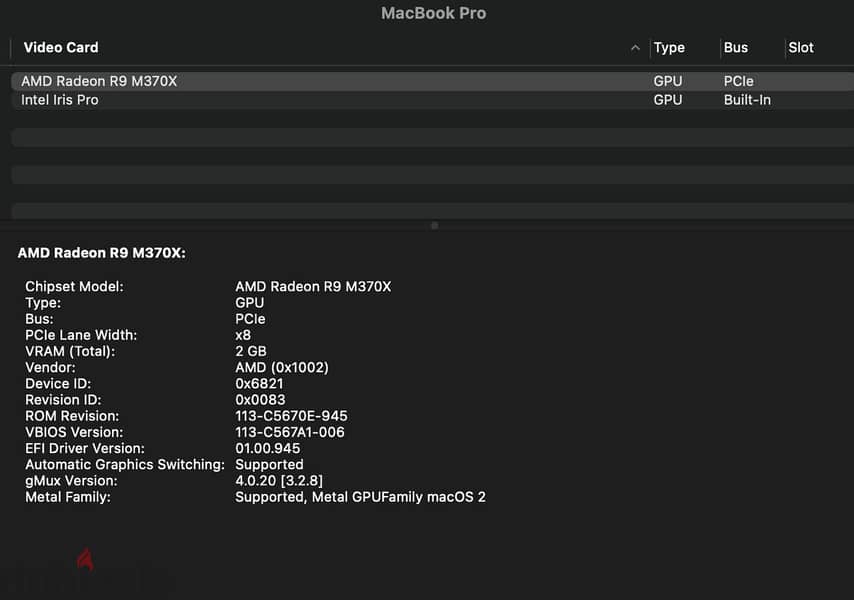The height and width of the screenshot is (600, 854).
Task: Sort by the Type column header
Action: click(x=669, y=48)
